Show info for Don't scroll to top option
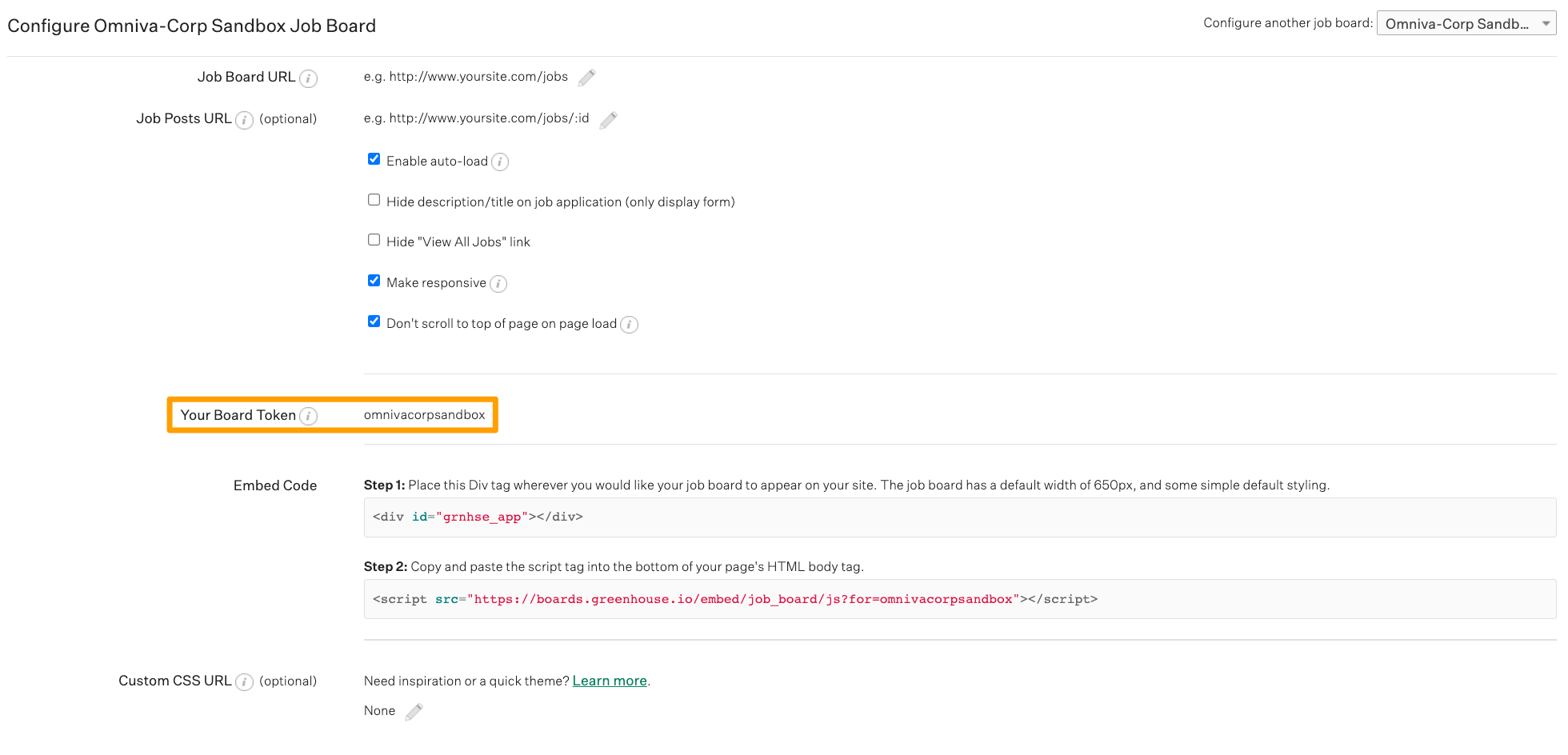Image resolution: width=1568 pixels, height=755 pixels. tap(630, 325)
